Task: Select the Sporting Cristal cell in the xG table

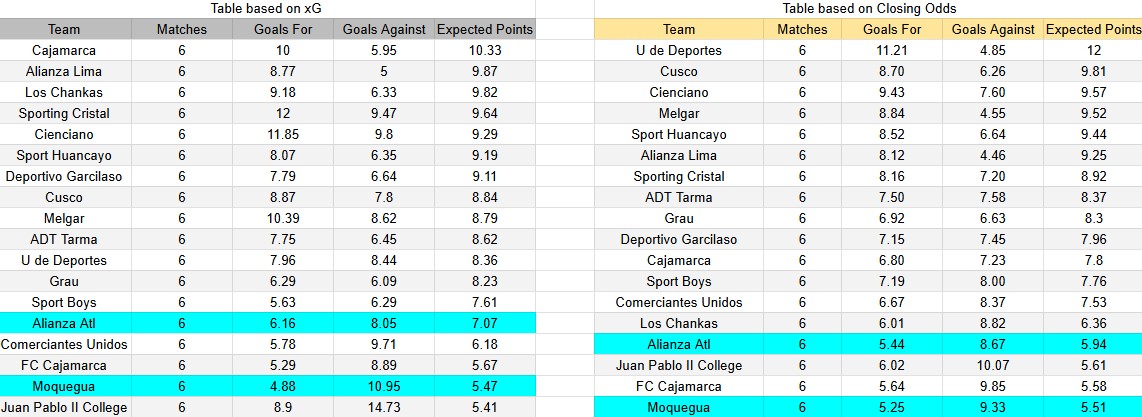Action: pos(64,113)
